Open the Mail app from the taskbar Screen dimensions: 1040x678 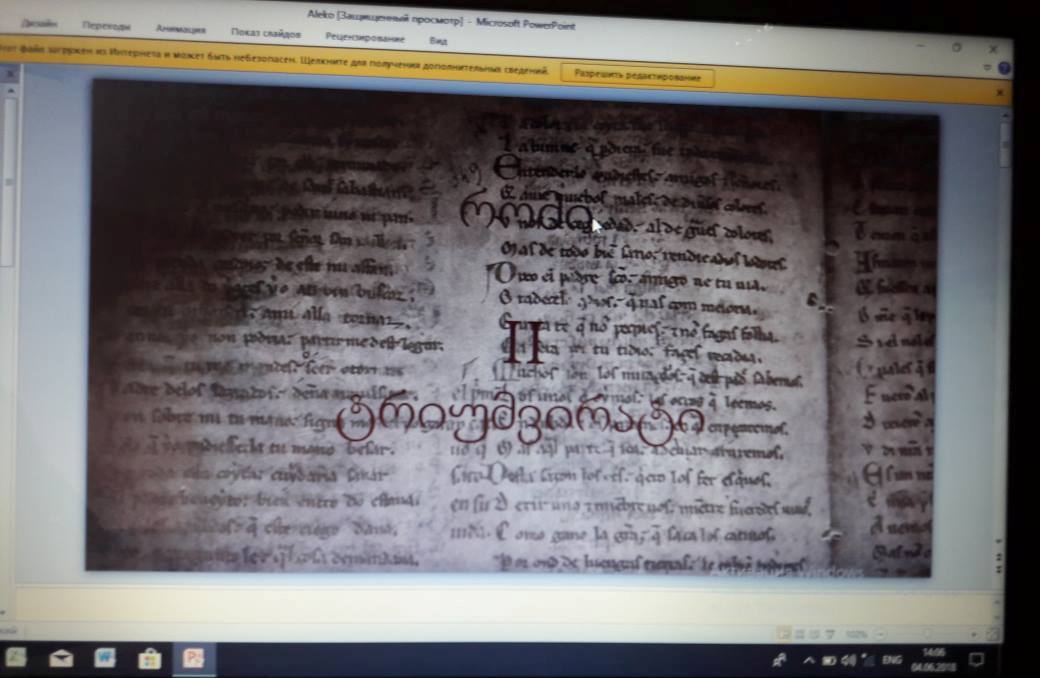tap(60, 658)
